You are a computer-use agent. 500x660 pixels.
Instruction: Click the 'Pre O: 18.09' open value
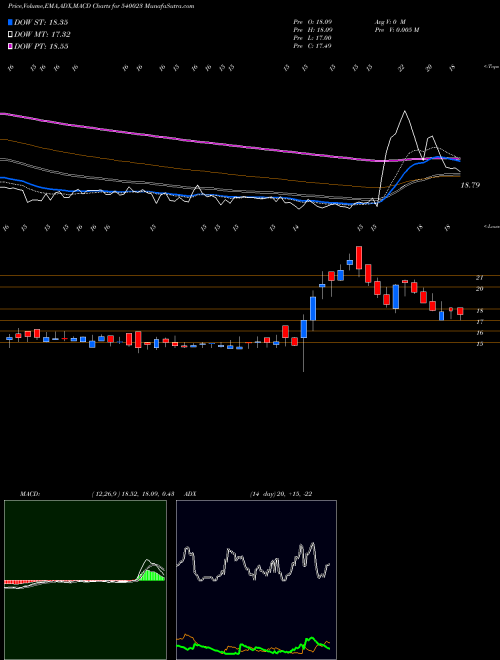pyautogui.click(x=313, y=22)
